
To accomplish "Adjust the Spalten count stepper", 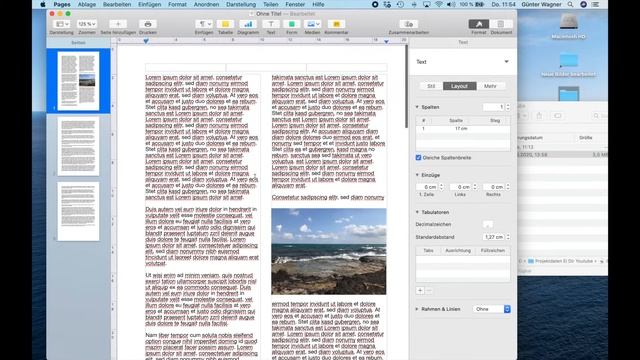I will tap(508, 107).
